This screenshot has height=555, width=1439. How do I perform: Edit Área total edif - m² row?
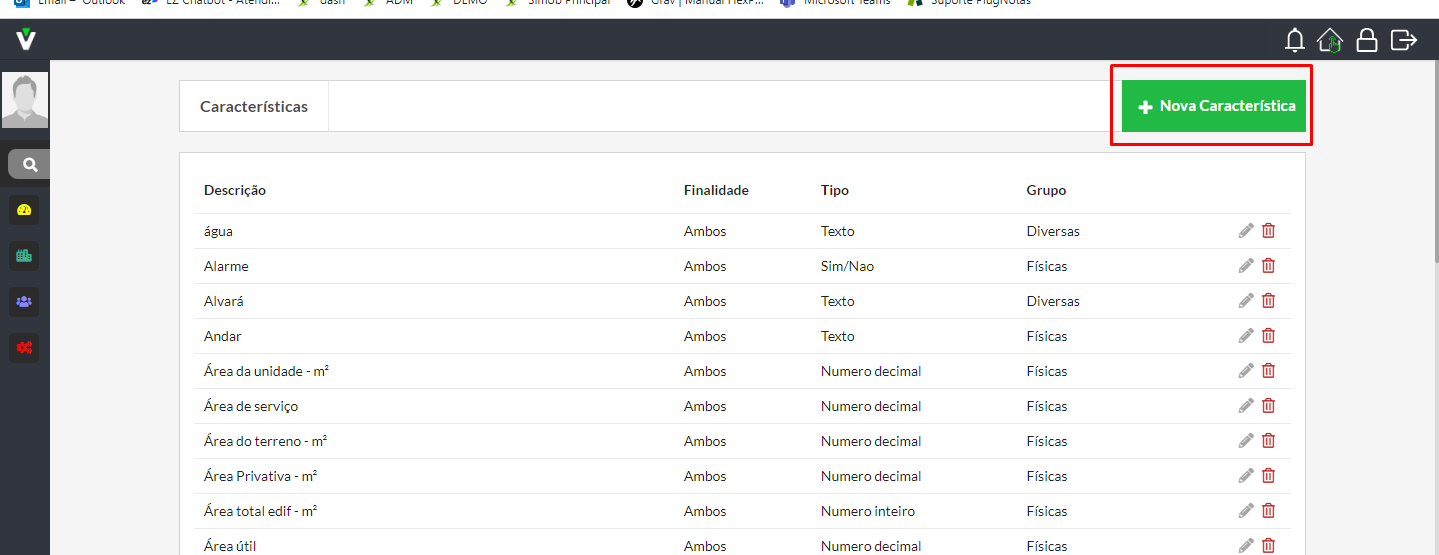(1246, 511)
